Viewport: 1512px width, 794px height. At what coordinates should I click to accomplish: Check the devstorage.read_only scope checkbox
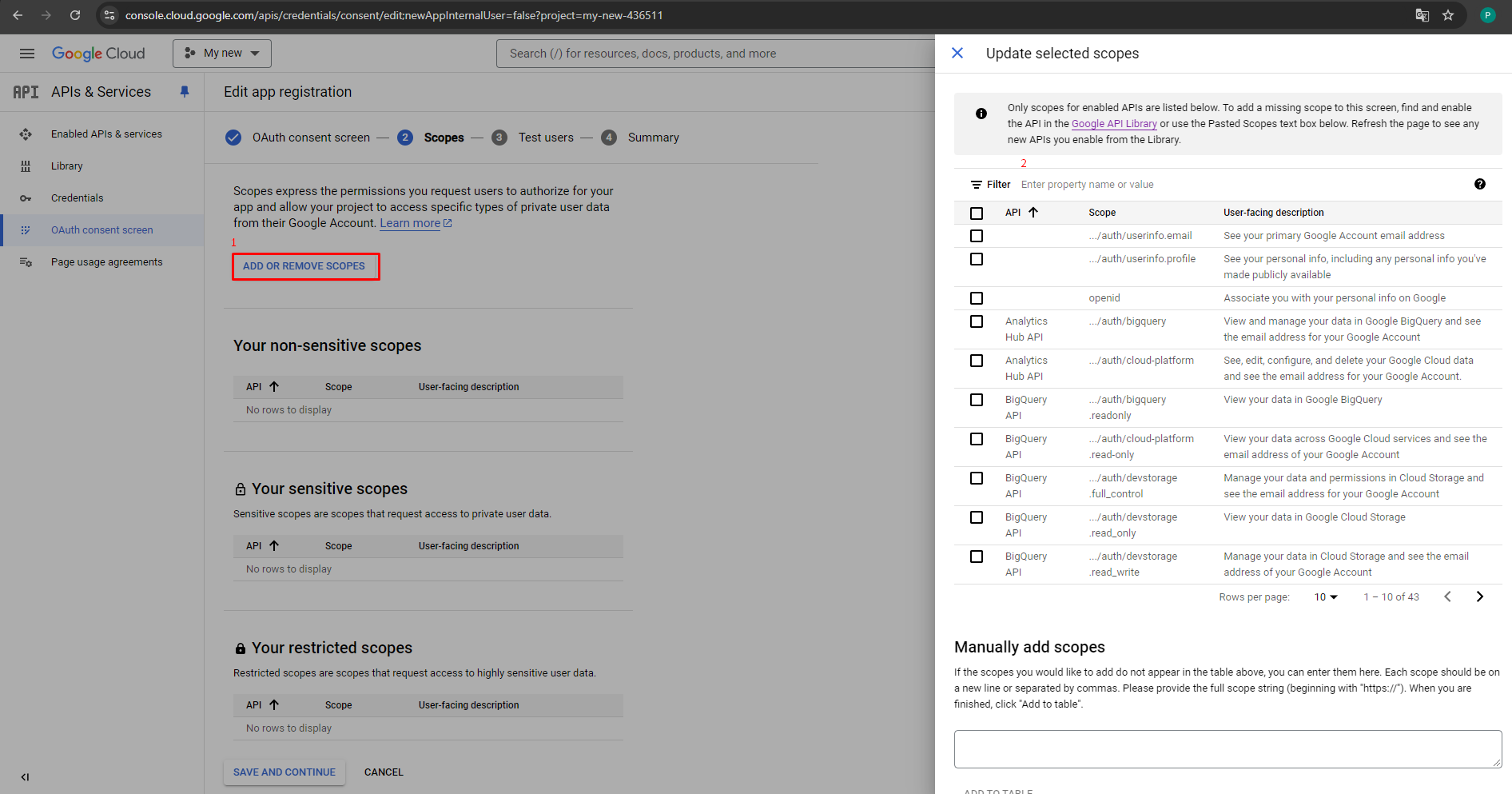click(x=977, y=517)
